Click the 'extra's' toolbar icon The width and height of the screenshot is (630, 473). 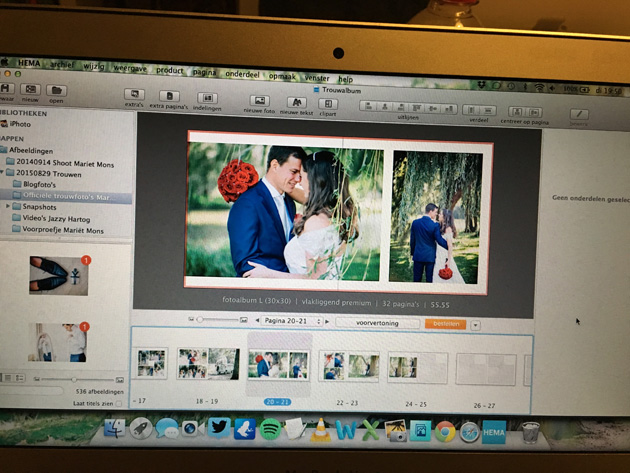click(134, 96)
